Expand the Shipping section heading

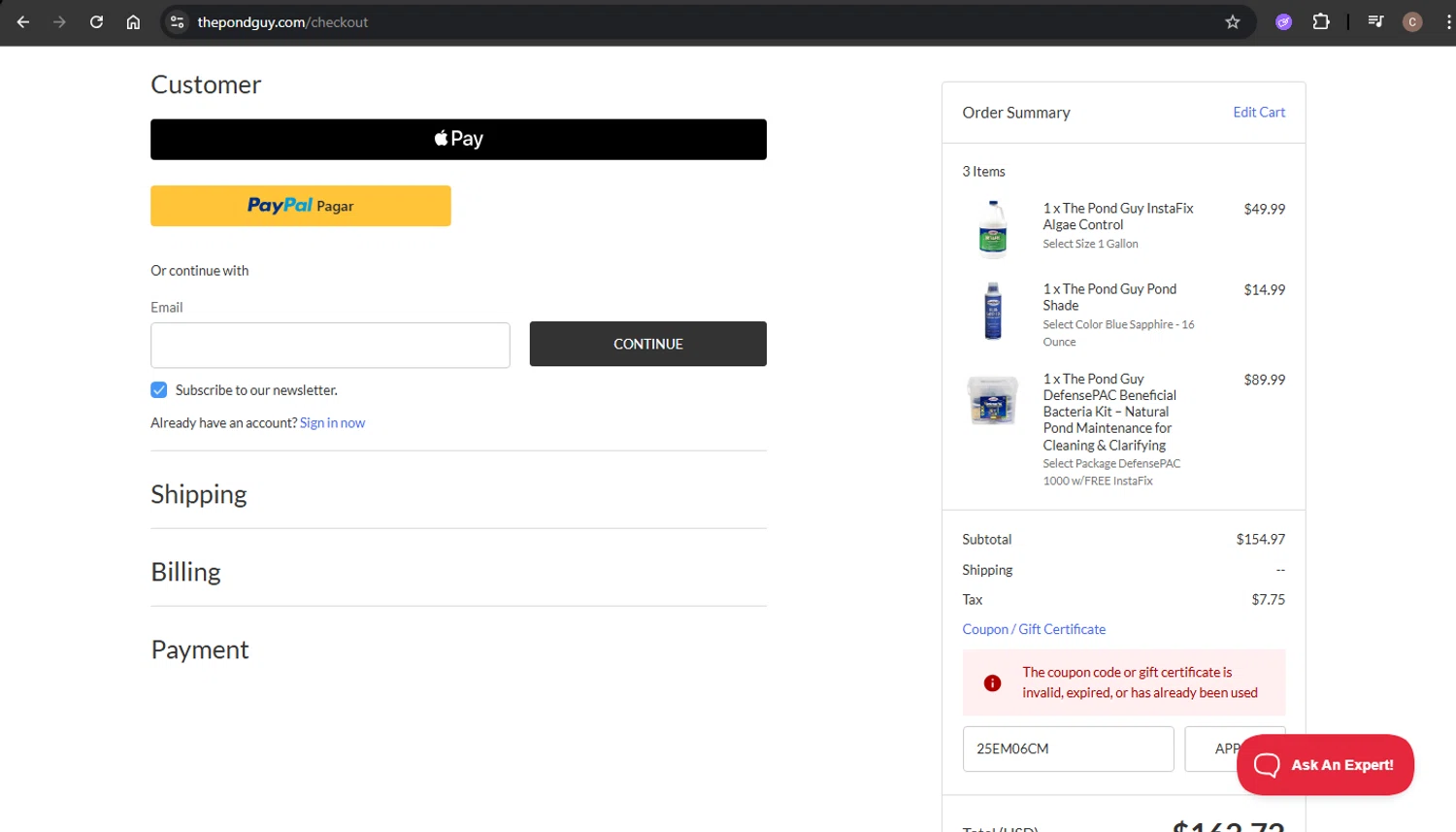coord(199,494)
